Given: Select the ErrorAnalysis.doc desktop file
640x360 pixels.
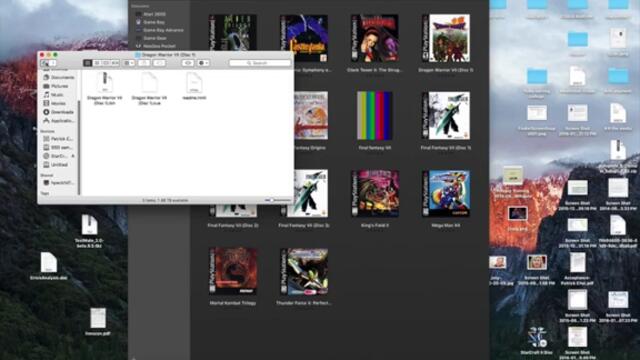Looking at the screenshot, I should (49, 266).
